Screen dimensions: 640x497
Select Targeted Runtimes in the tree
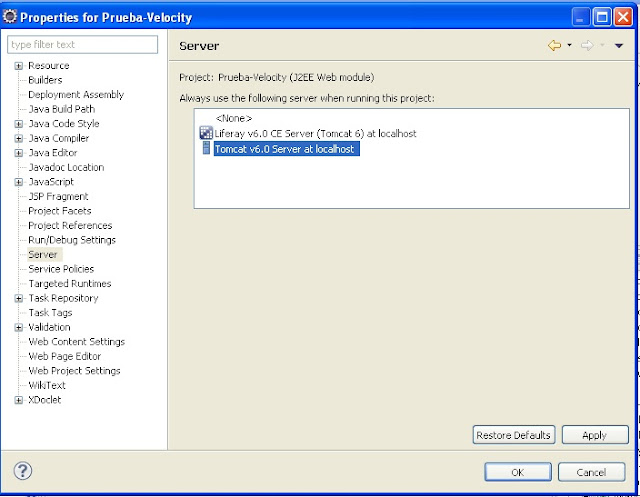tap(69, 284)
